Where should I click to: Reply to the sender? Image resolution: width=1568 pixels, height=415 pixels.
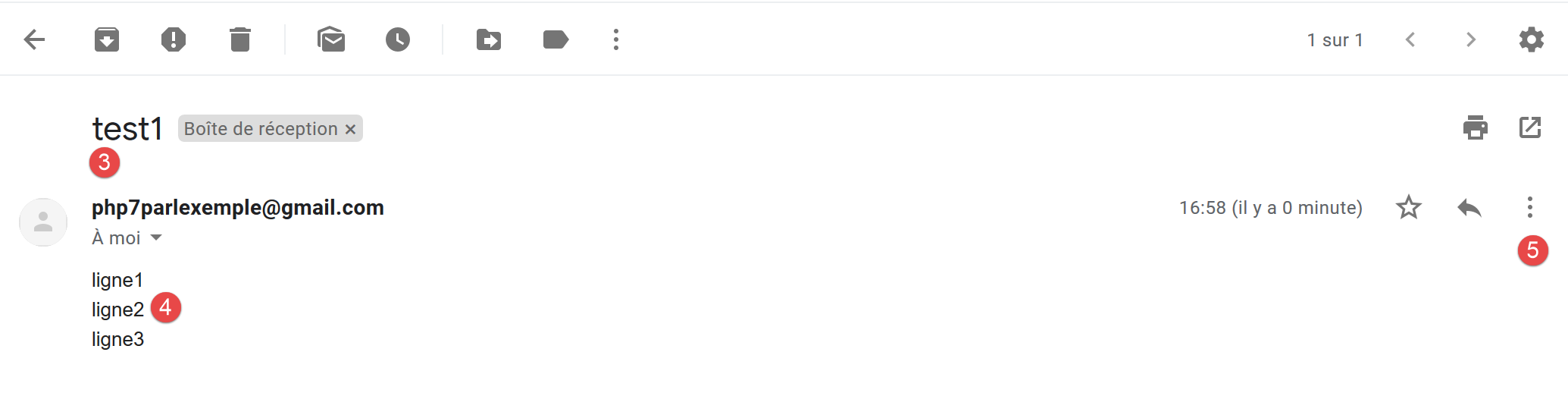tap(1469, 207)
